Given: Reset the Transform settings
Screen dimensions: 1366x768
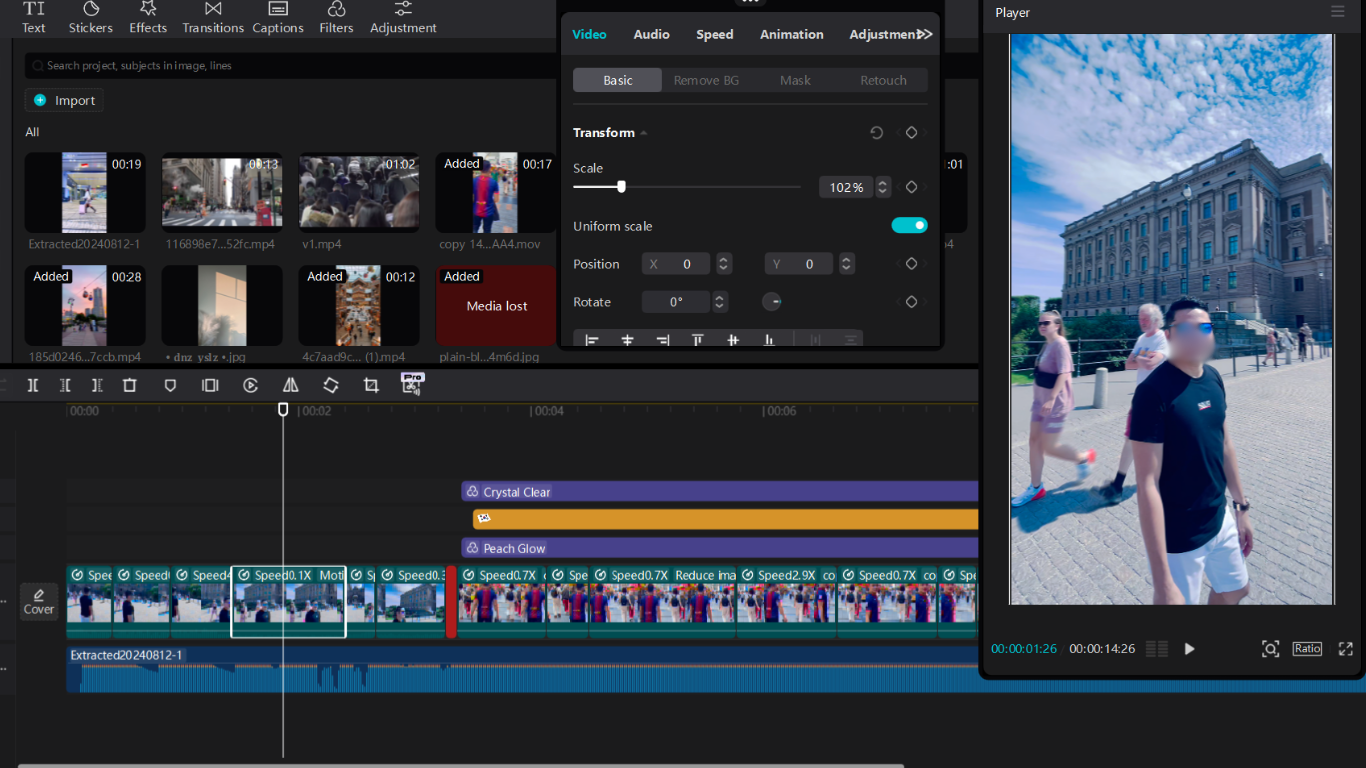Looking at the screenshot, I should [877, 133].
